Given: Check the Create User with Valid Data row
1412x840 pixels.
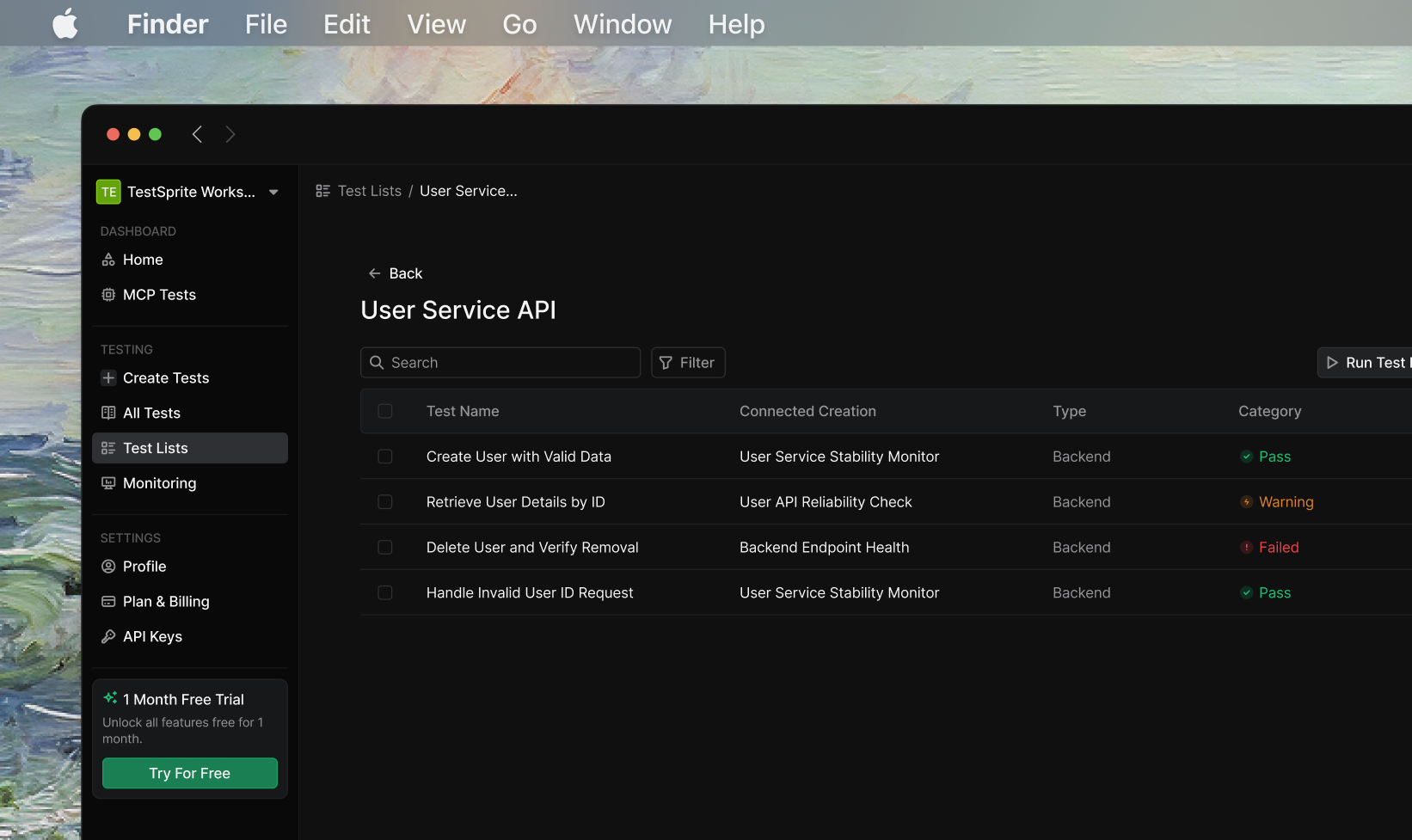Looking at the screenshot, I should [x=385, y=457].
